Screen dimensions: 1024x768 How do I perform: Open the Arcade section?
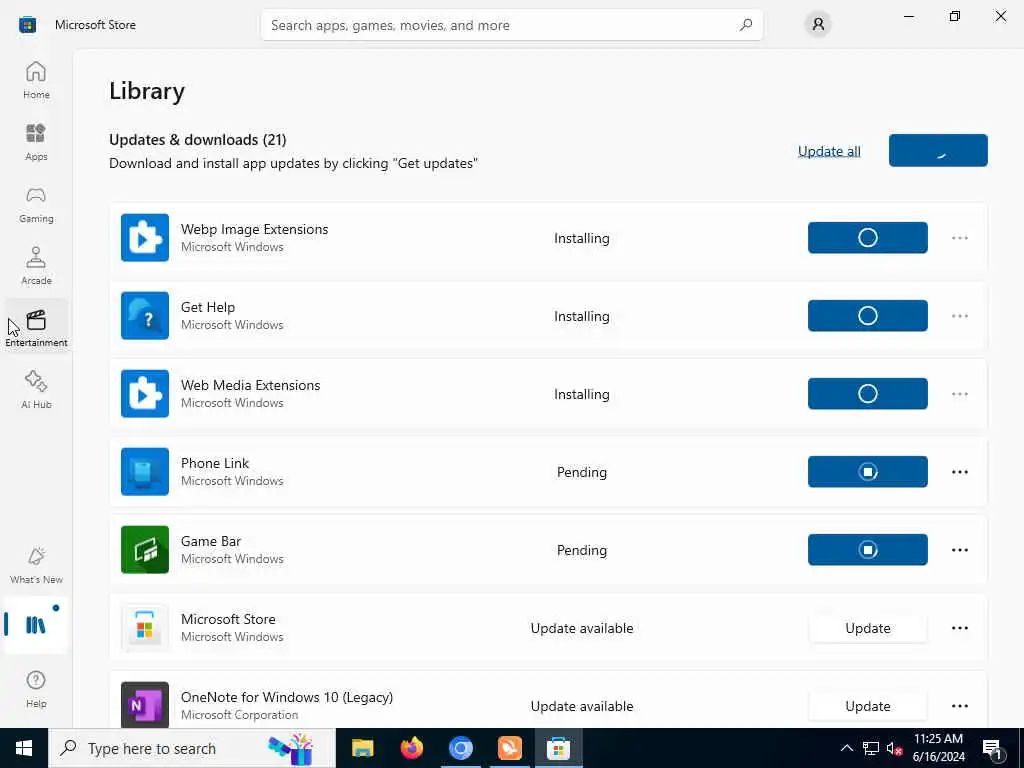(36, 266)
